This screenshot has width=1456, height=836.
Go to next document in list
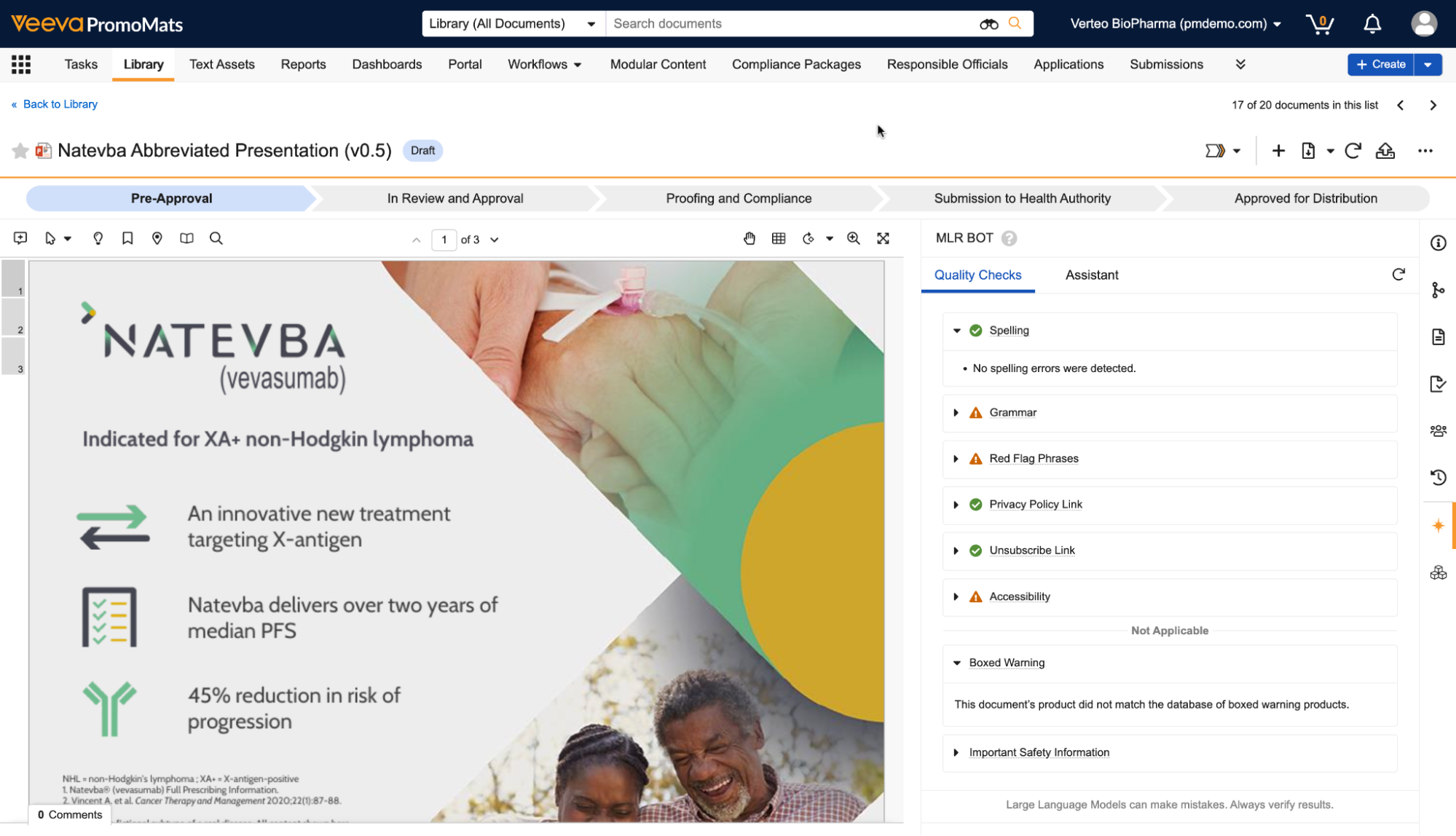1433,106
